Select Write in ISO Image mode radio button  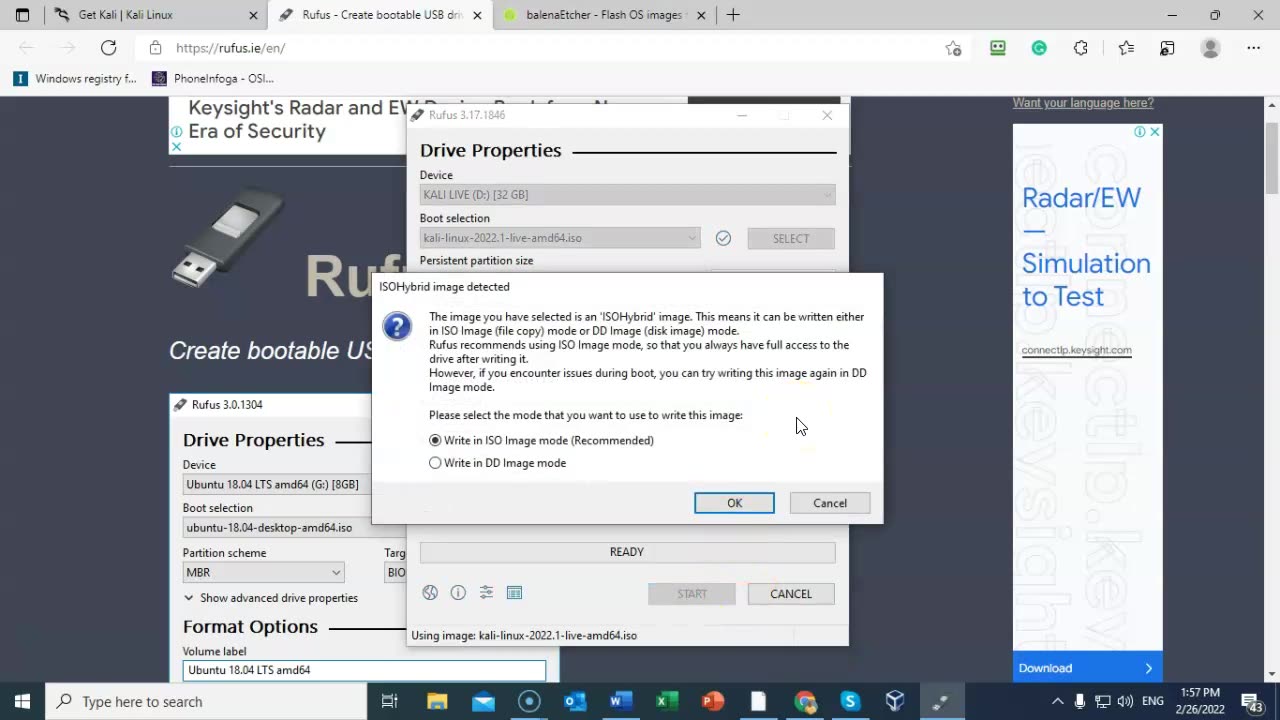[435, 440]
